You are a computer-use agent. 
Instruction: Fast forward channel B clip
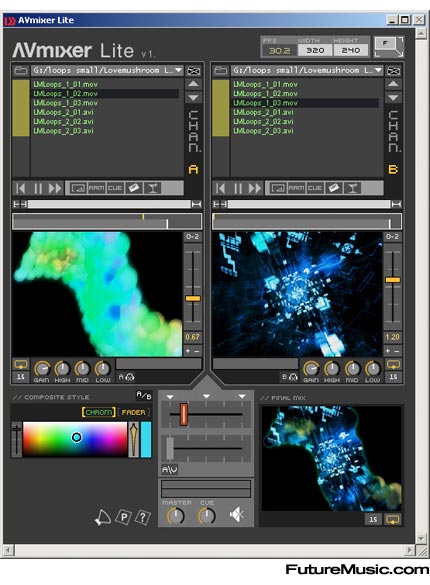pos(254,188)
